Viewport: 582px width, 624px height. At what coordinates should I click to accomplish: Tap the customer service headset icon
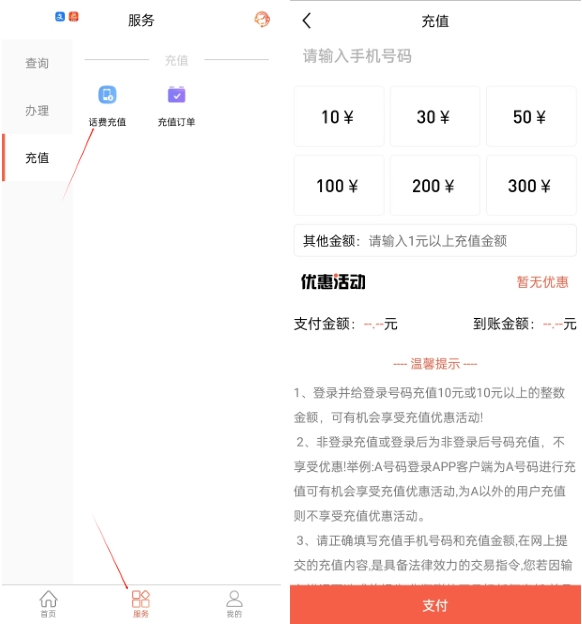[262, 19]
